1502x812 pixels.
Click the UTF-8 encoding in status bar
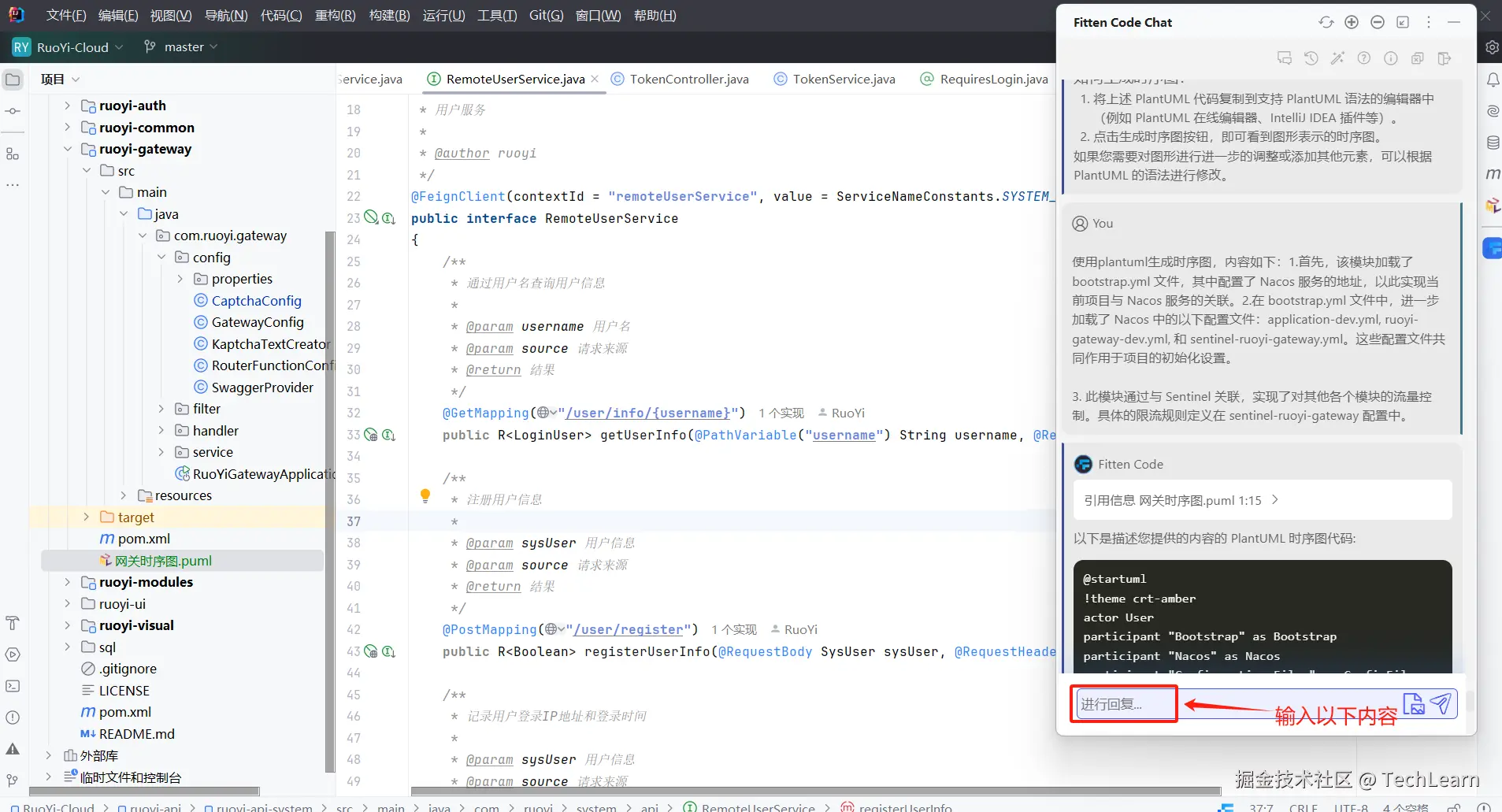[x=1351, y=806]
